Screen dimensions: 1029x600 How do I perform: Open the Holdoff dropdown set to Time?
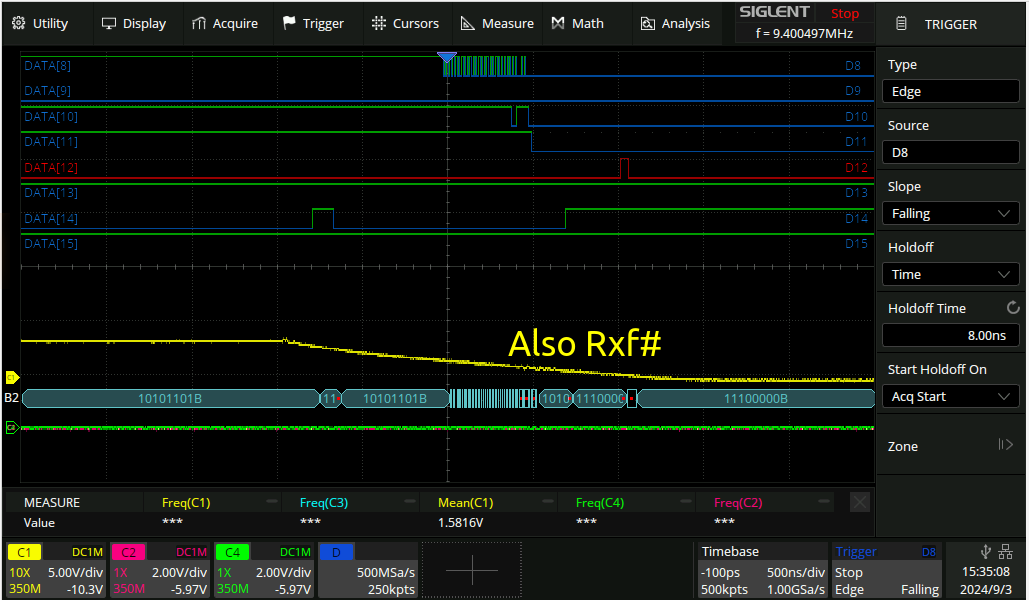[950, 274]
